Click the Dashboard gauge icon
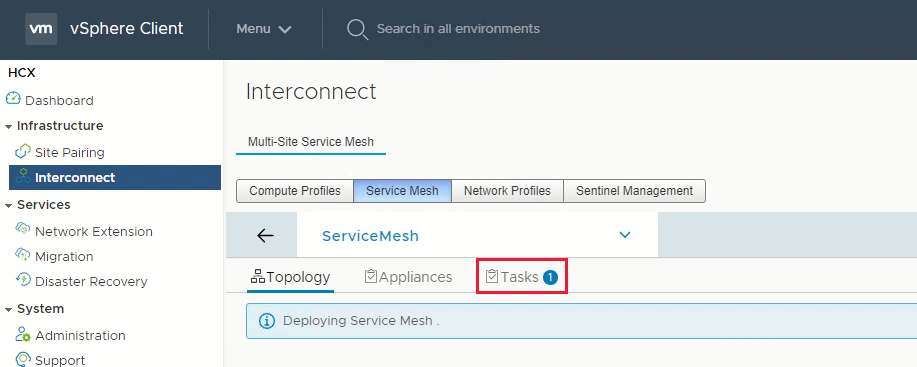This screenshot has width=917, height=367. 13,99
